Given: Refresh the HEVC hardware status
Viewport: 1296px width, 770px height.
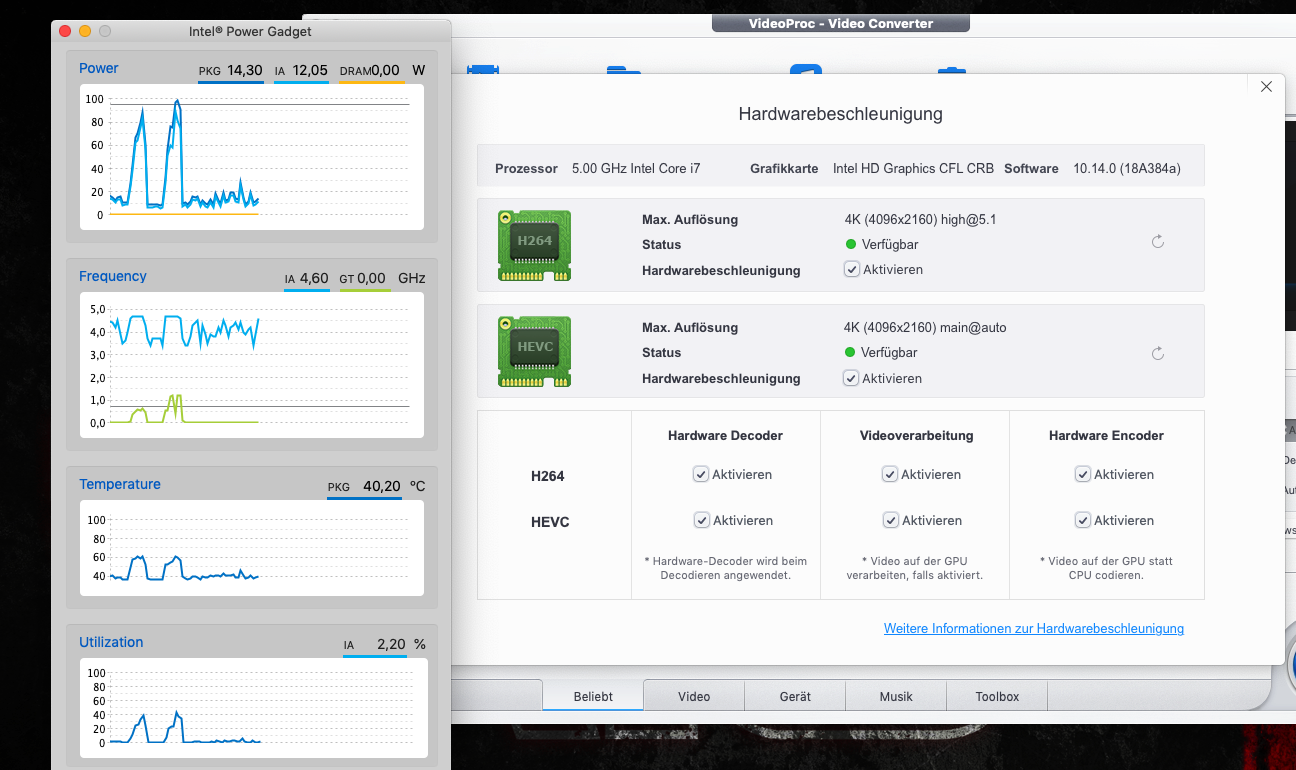Looking at the screenshot, I should [x=1158, y=353].
